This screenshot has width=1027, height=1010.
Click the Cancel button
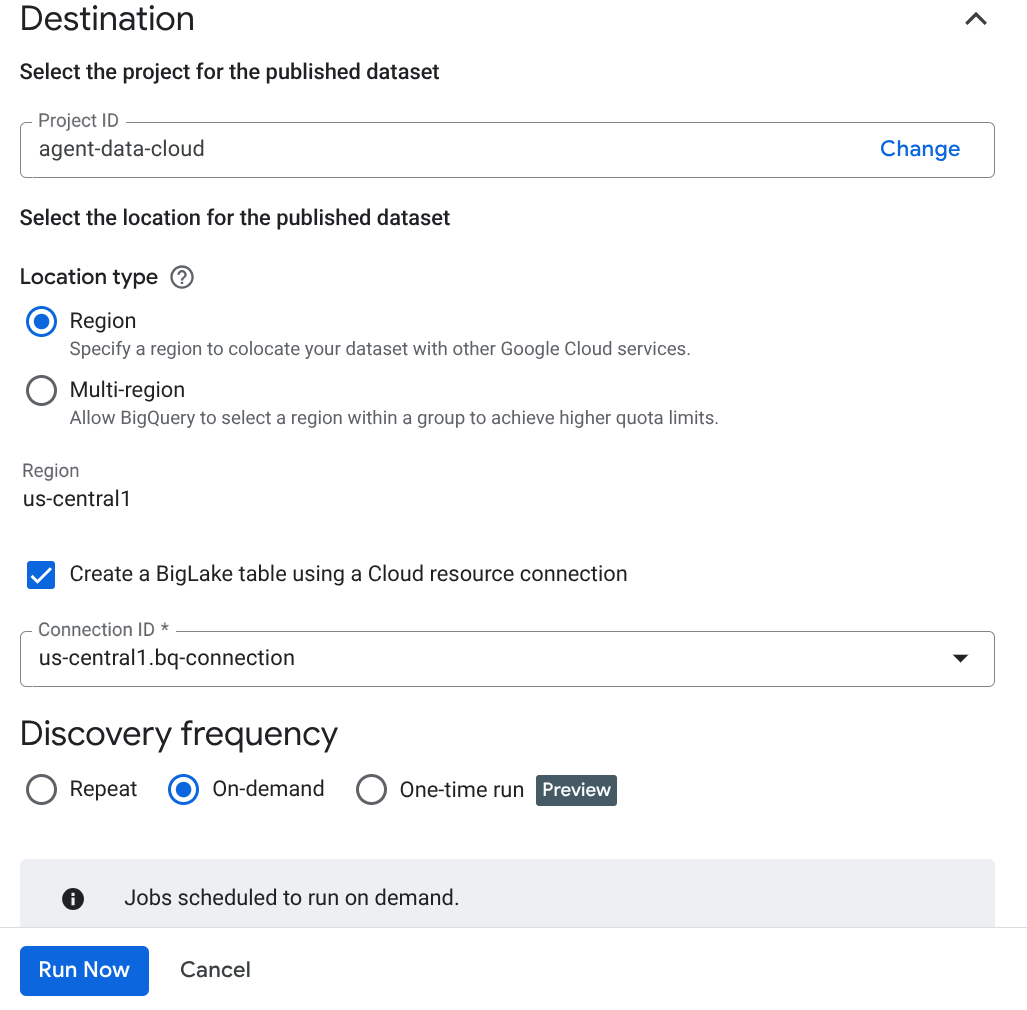tap(215, 970)
